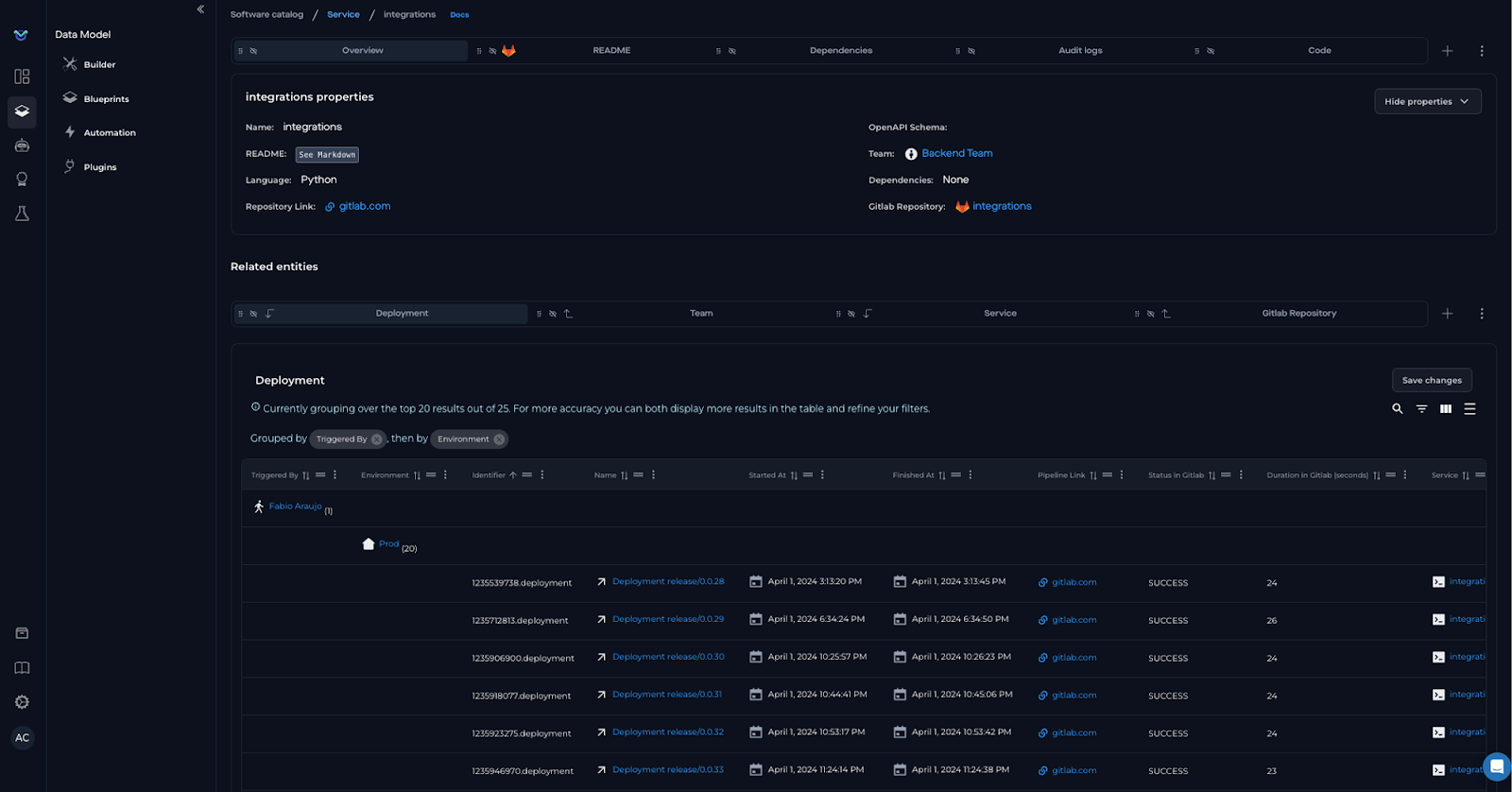Open the three-dot menu beside the Related entities tabs
Viewport: 1512px width, 792px height.
pyautogui.click(x=1481, y=314)
